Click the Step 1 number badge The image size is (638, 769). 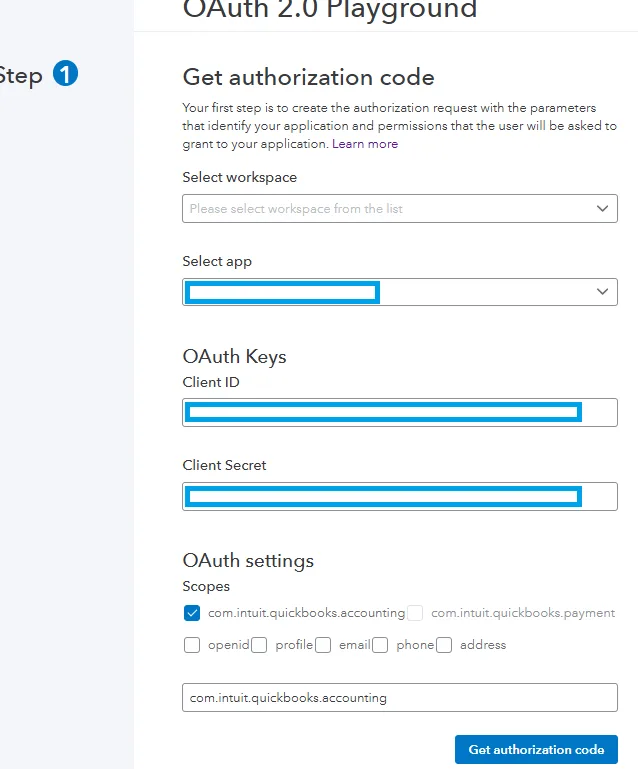[x=65, y=74]
